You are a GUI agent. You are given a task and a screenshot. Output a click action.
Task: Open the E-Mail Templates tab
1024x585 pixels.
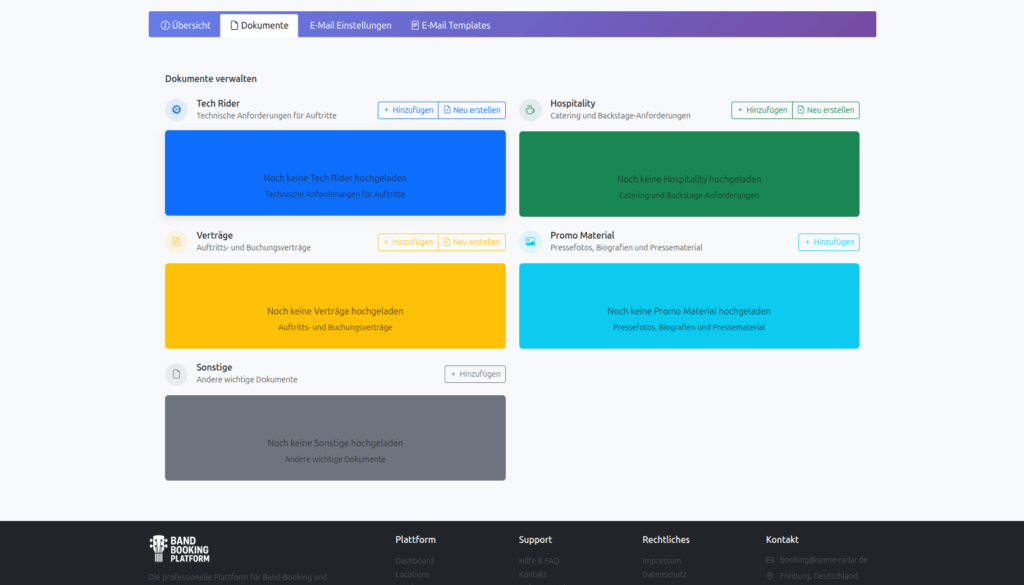pos(450,25)
